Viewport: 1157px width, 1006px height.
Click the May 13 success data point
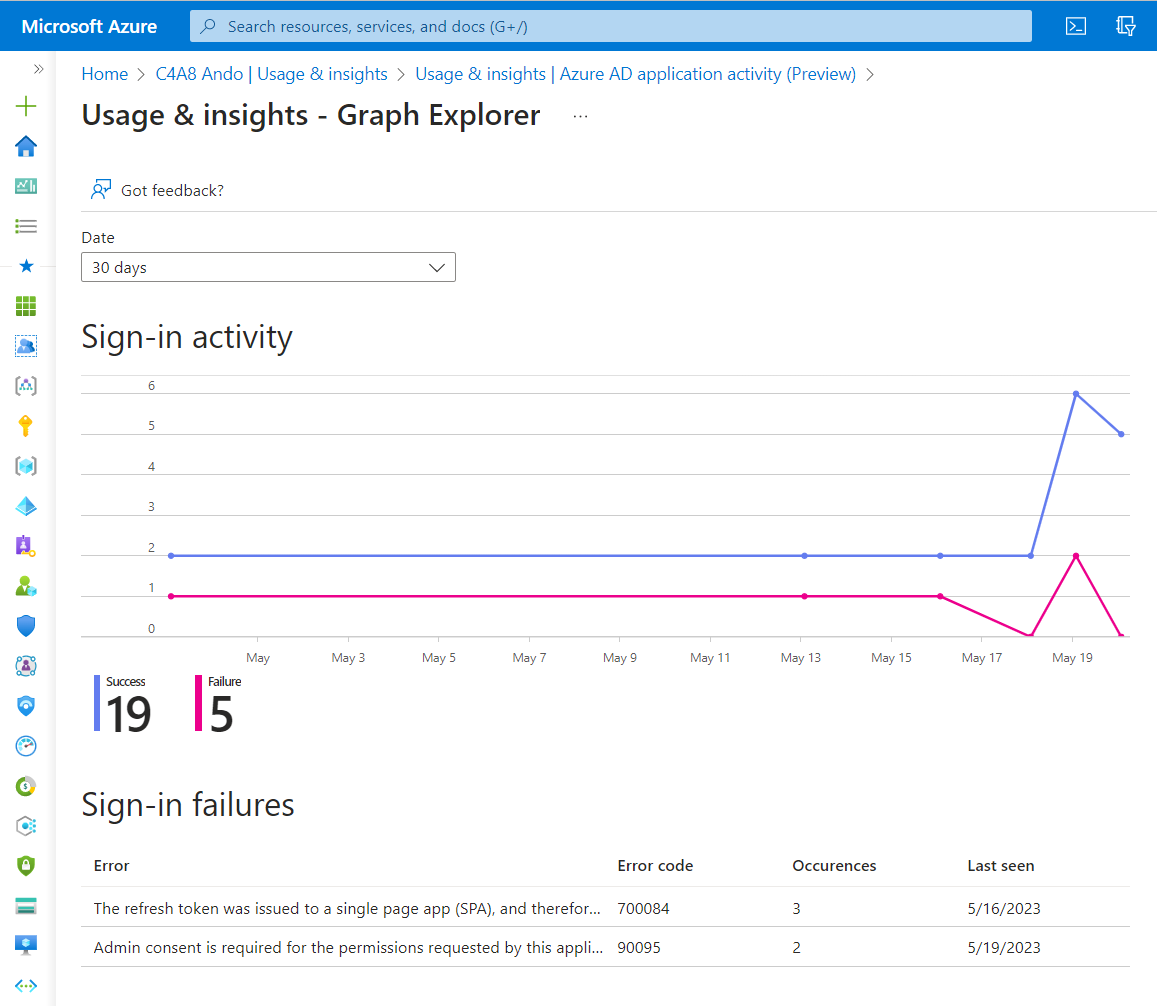click(x=804, y=556)
